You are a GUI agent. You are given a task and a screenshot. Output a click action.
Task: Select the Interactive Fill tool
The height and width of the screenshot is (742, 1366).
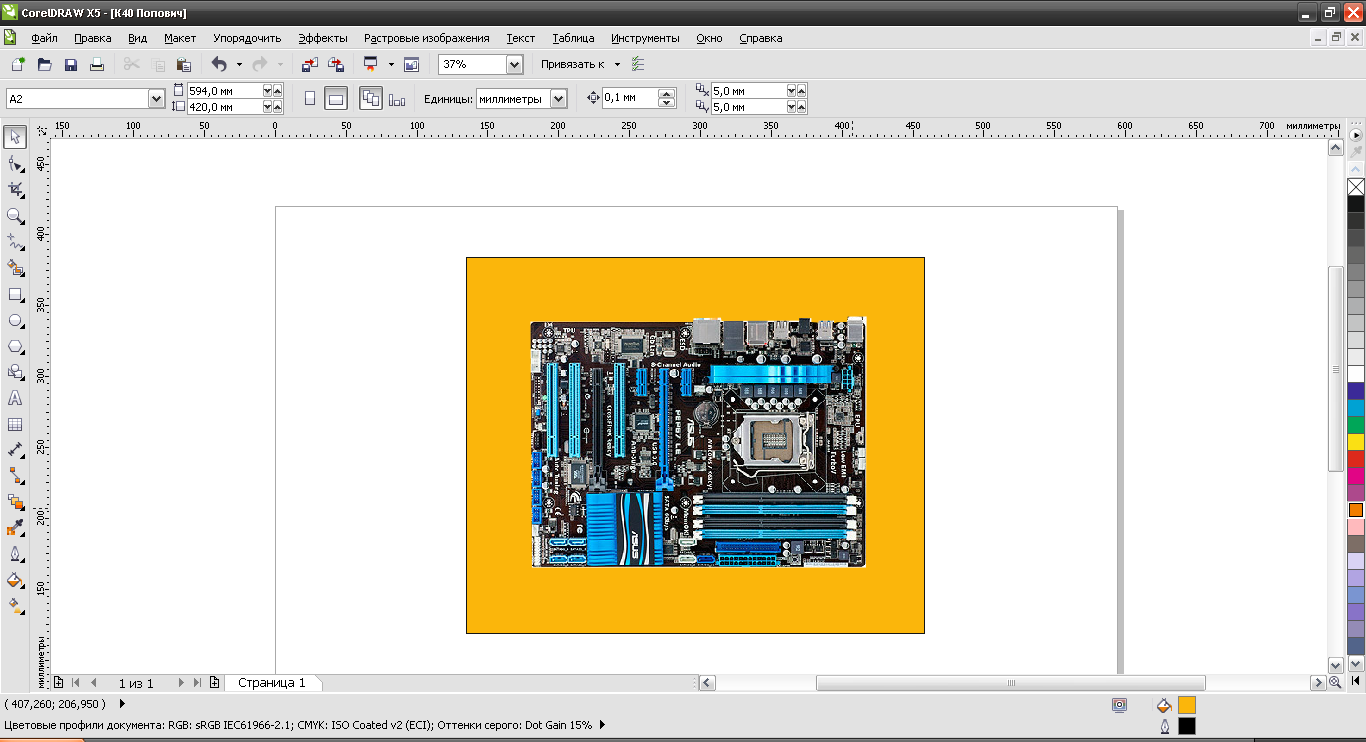point(15,606)
